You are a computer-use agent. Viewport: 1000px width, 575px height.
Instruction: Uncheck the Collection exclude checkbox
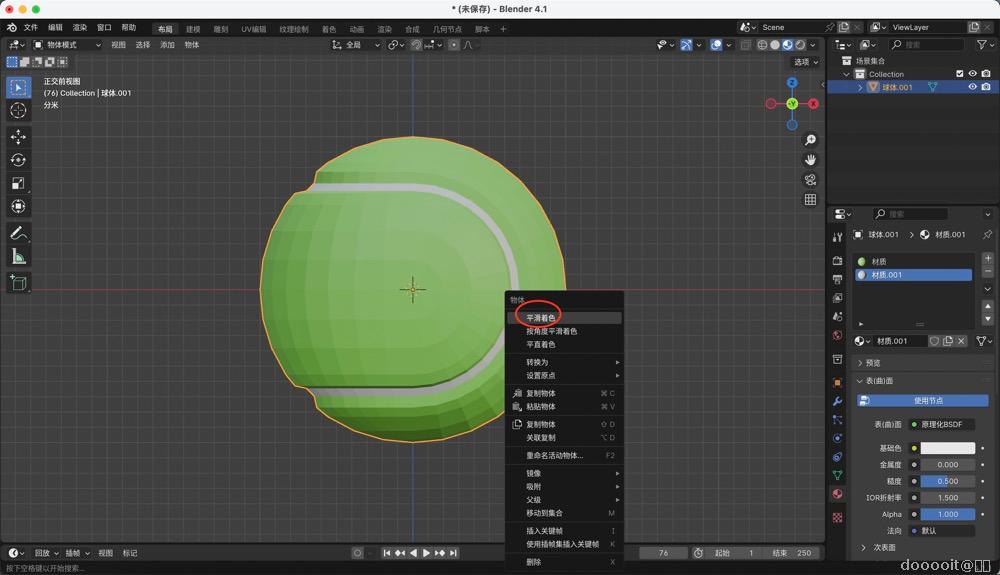pyautogui.click(x=960, y=74)
